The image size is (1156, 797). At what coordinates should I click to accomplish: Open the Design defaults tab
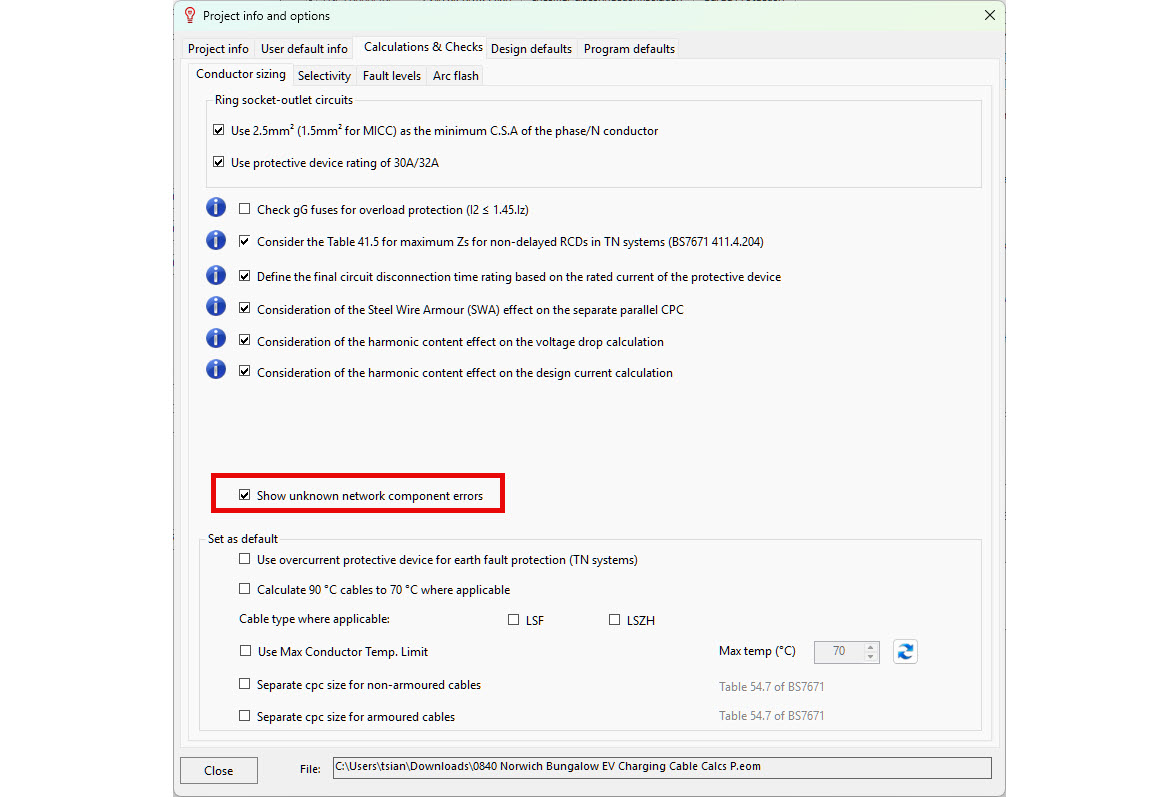531,49
